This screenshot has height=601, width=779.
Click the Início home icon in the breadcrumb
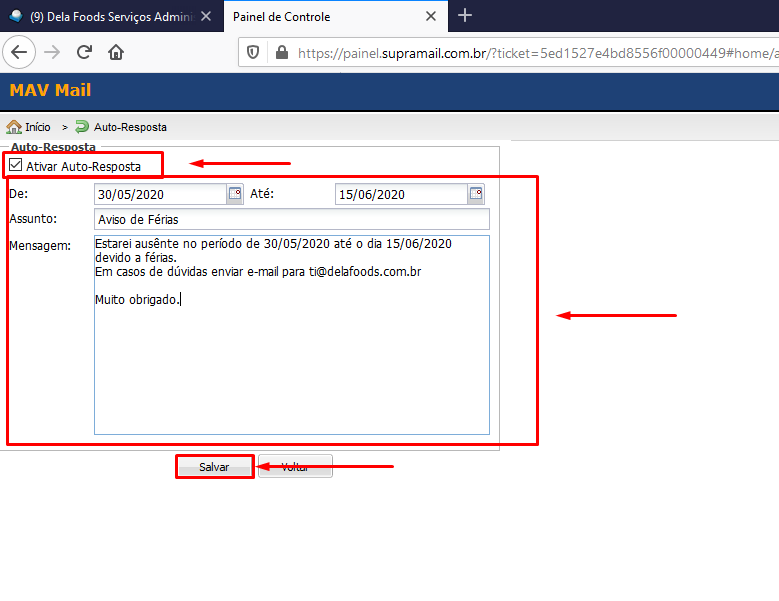(x=14, y=127)
